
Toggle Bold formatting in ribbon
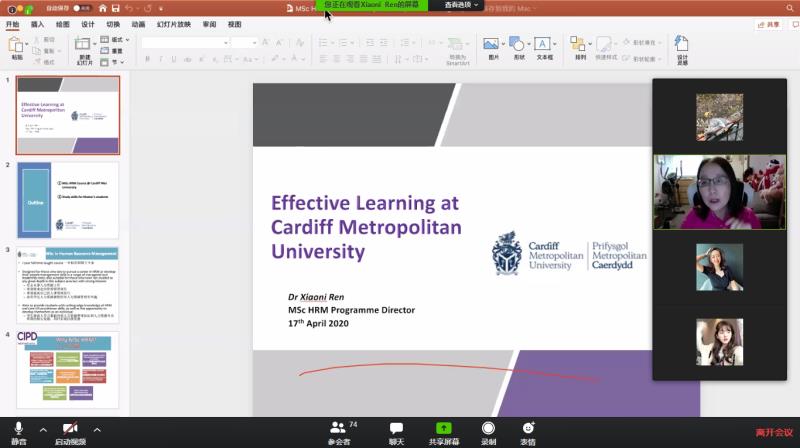click(x=147, y=59)
